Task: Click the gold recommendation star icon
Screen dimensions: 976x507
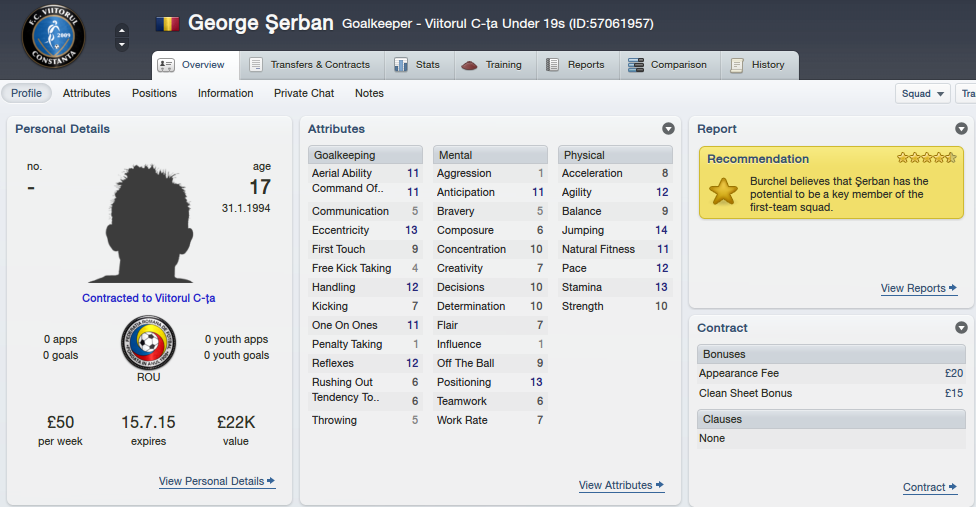Action: coord(723,191)
